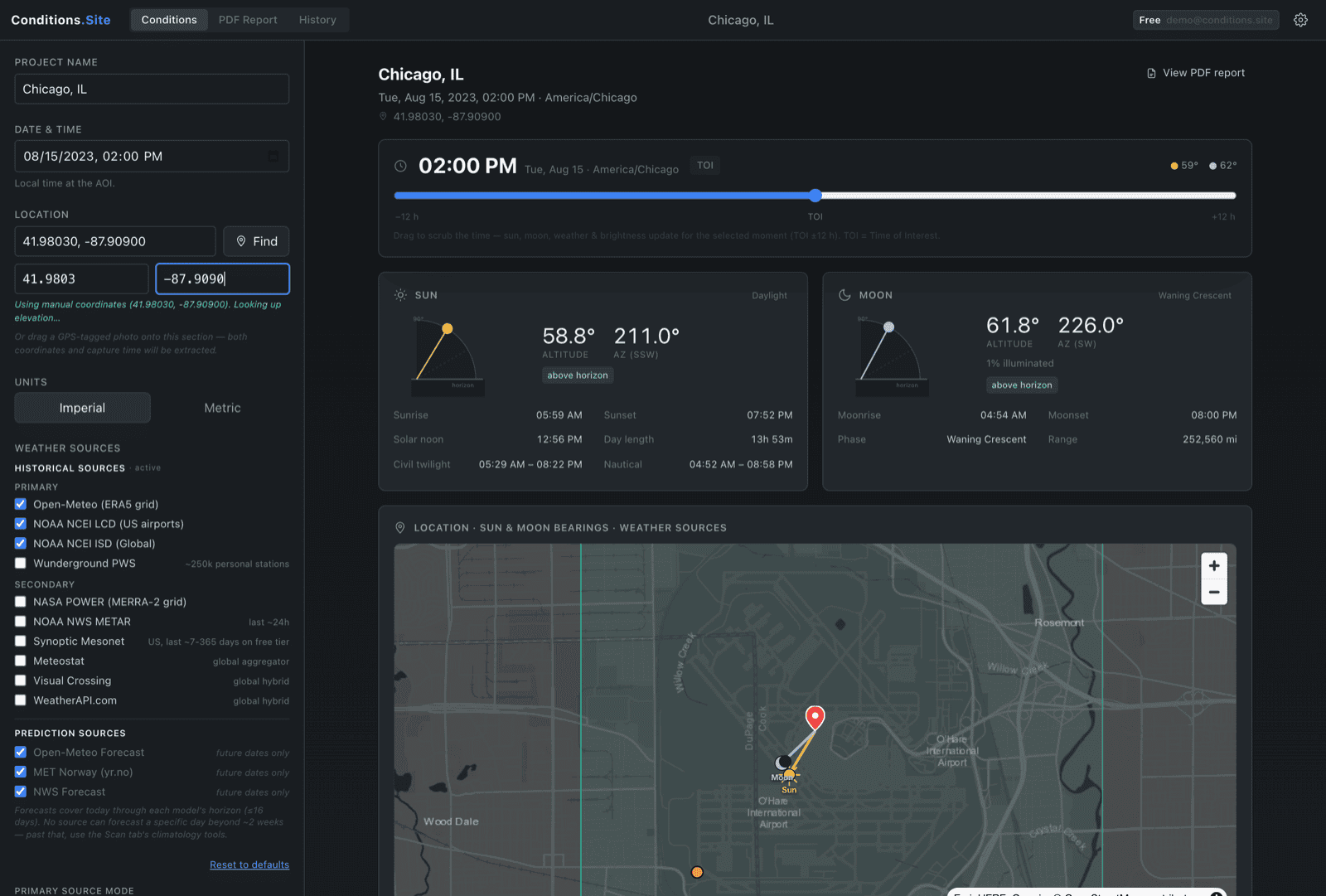Click the red location pin on map

click(x=815, y=718)
